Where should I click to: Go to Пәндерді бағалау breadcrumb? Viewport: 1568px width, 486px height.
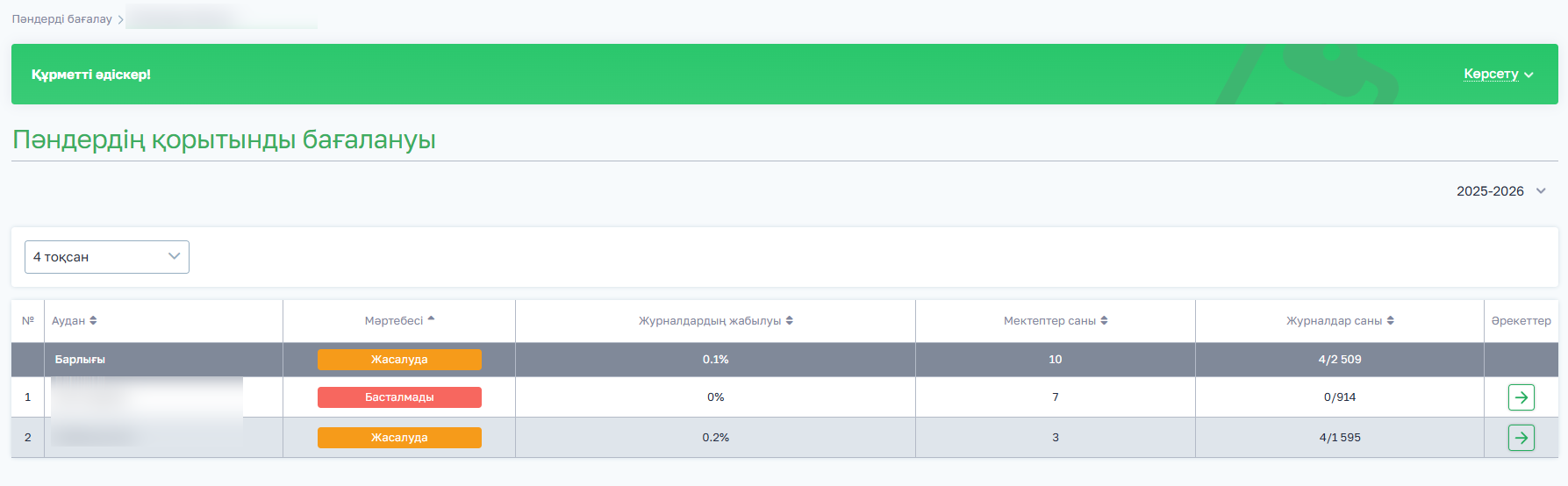tap(61, 18)
